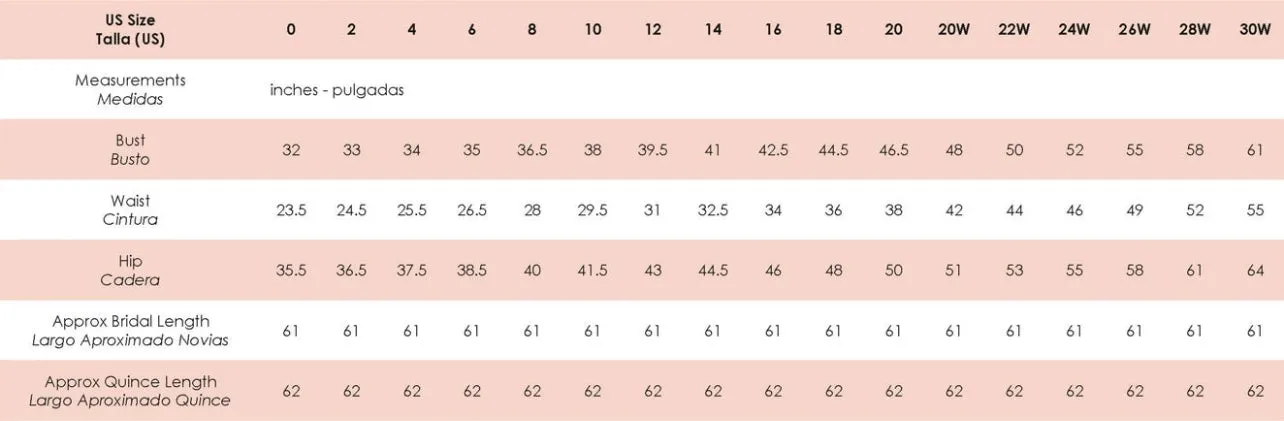Click the Hip Cadera row label
This screenshot has height=421, width=1284.
coord(130,270)
